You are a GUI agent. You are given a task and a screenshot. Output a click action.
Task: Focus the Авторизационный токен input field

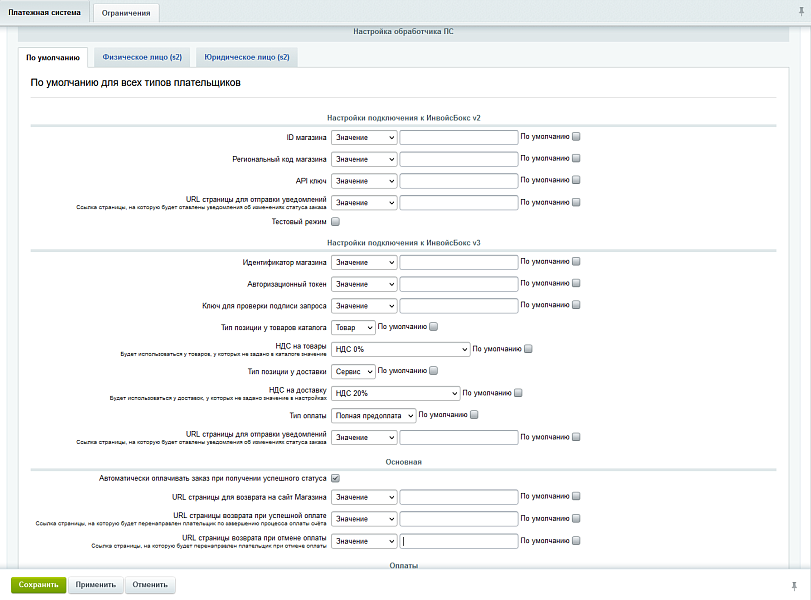click(x=458, y=284)
